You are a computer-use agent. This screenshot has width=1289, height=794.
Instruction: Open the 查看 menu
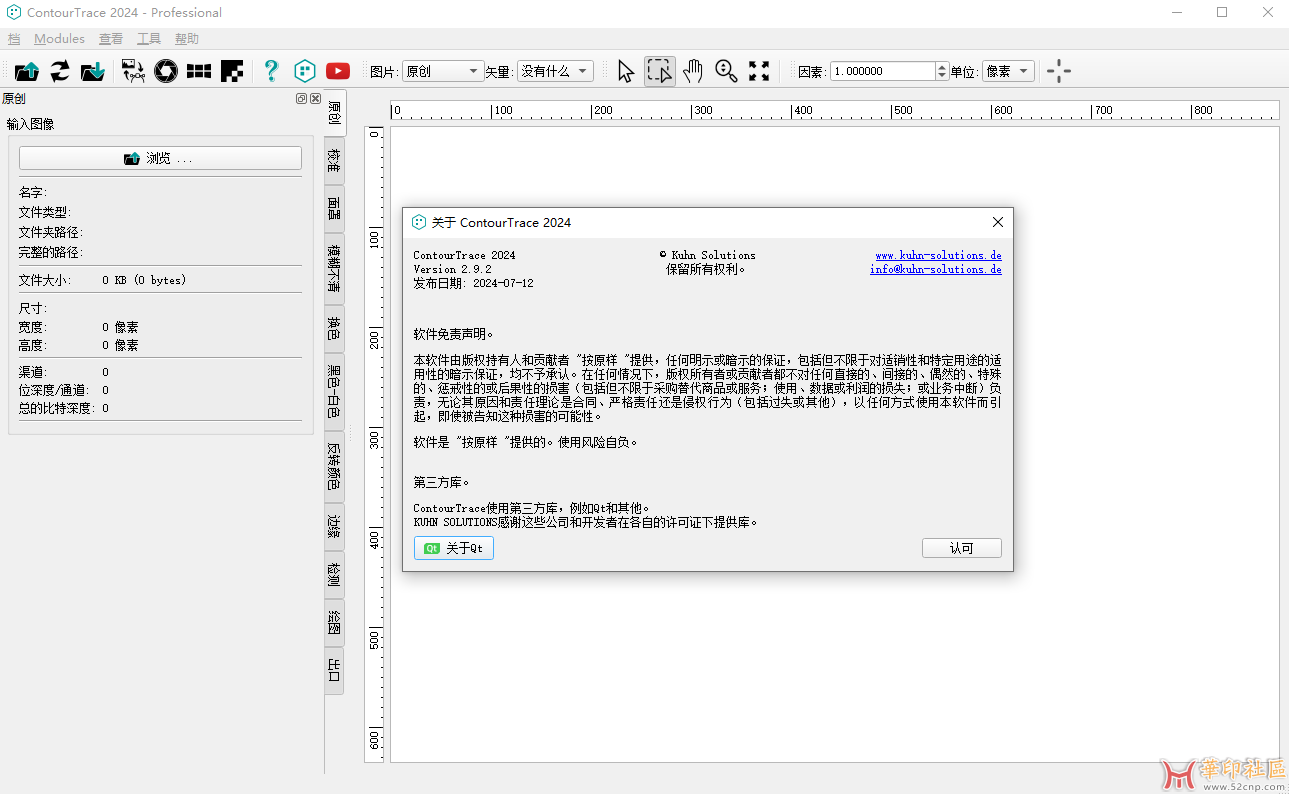pyautogui.click(x=111, y=39)
